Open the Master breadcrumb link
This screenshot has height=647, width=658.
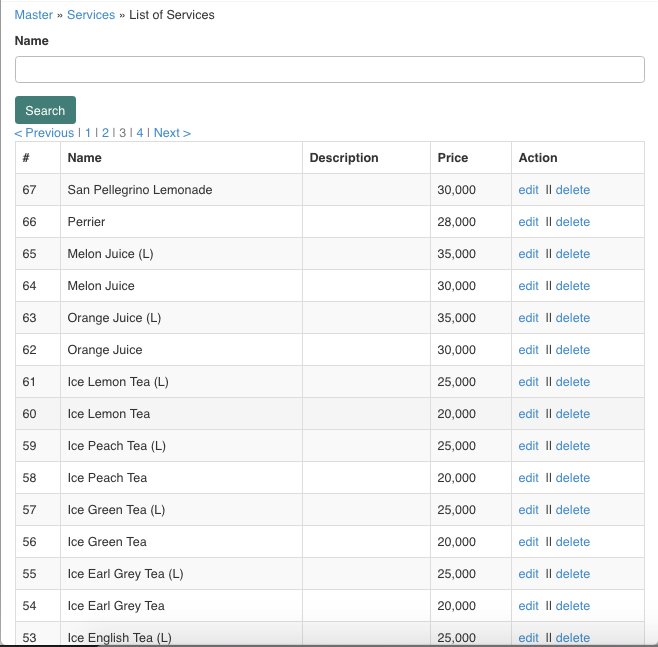[34, 15]
